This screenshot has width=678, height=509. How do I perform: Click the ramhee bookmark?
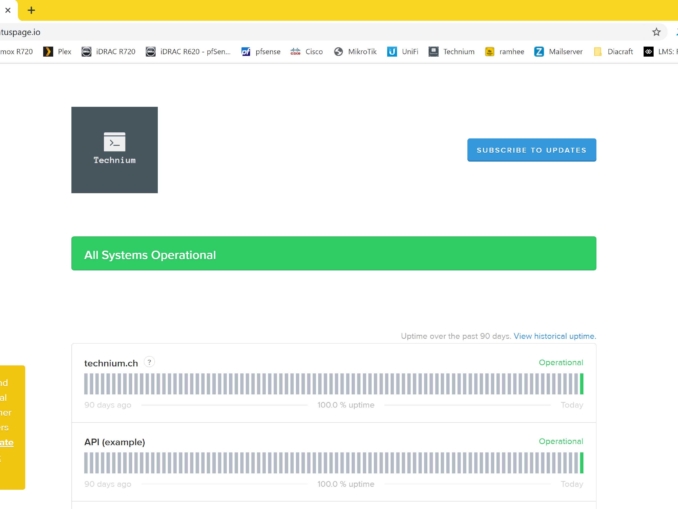504,51
